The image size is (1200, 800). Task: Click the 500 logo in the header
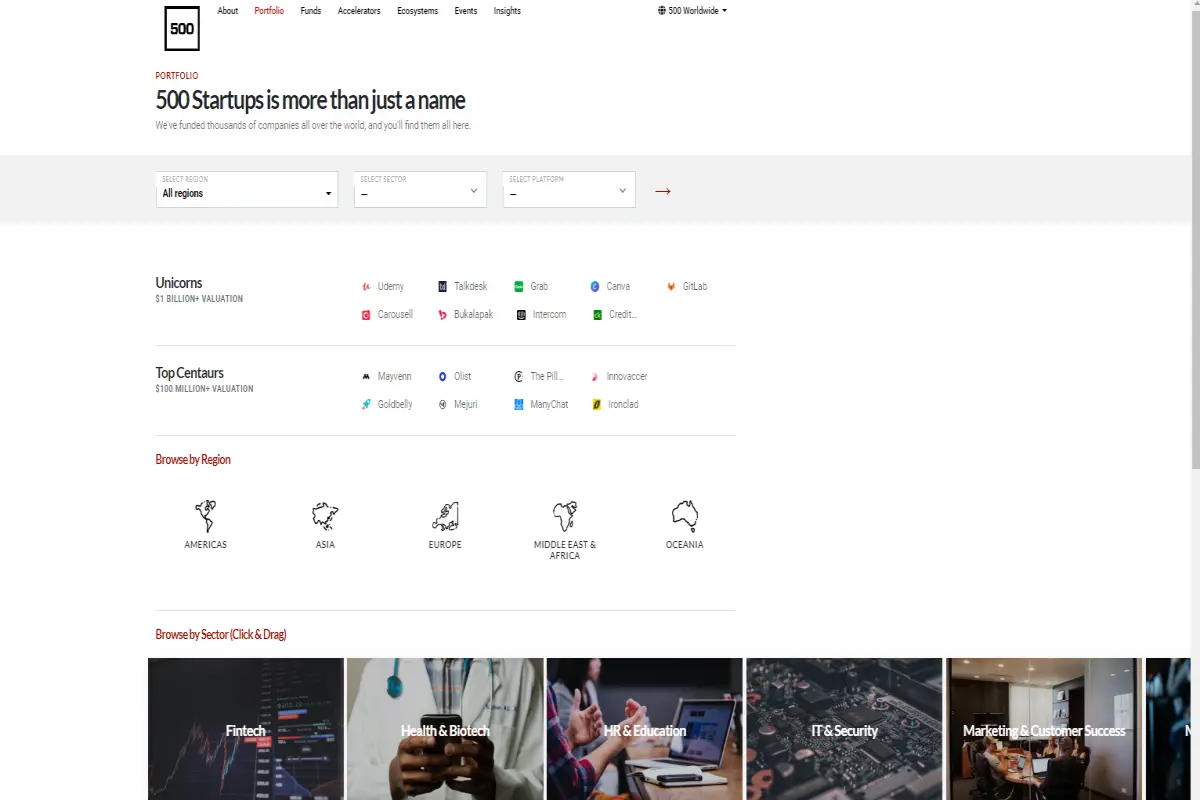[x=182, y=29]
